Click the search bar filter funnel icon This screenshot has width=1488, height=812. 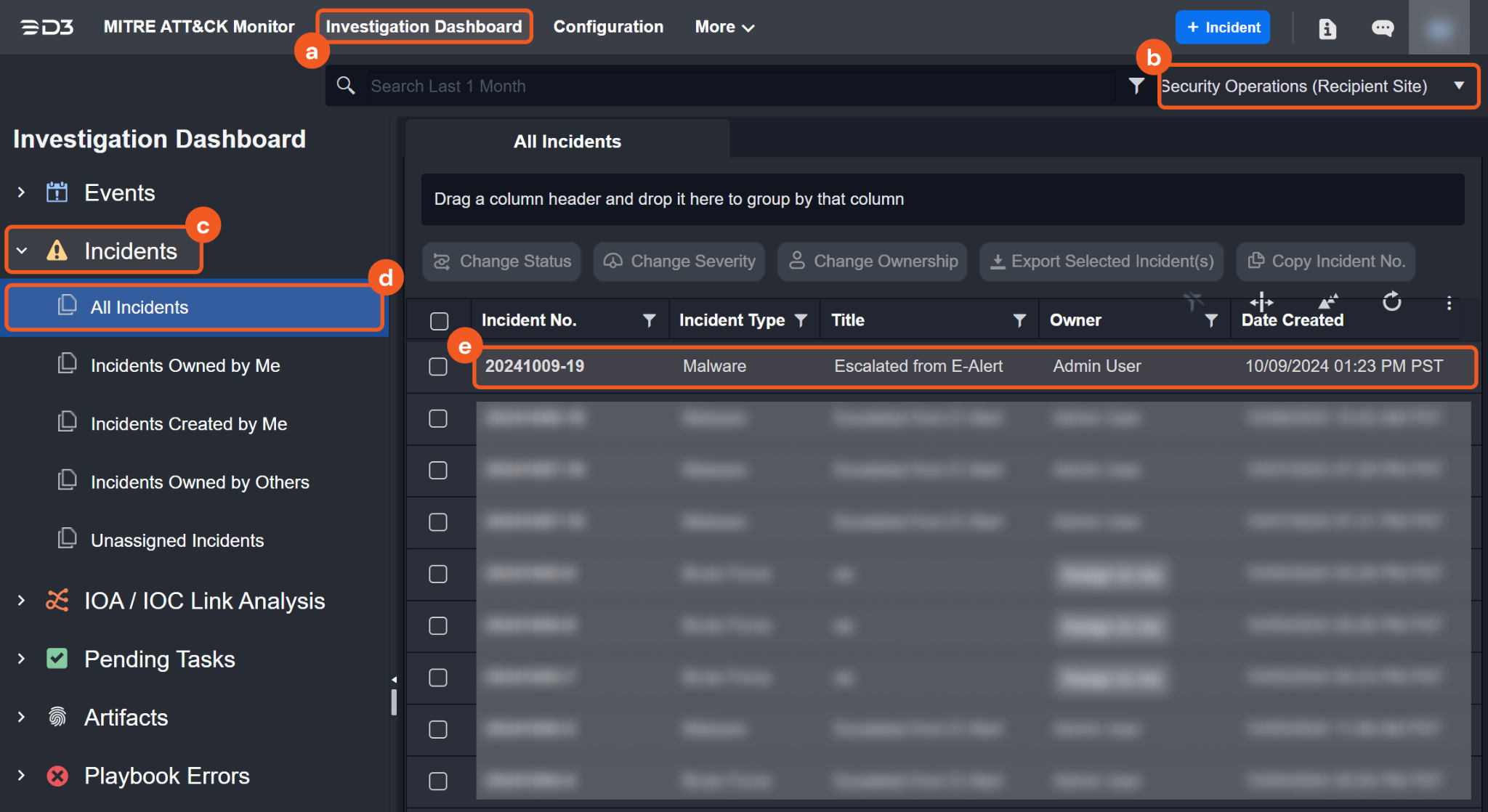pyautogui.click(x=1136, y=86)
